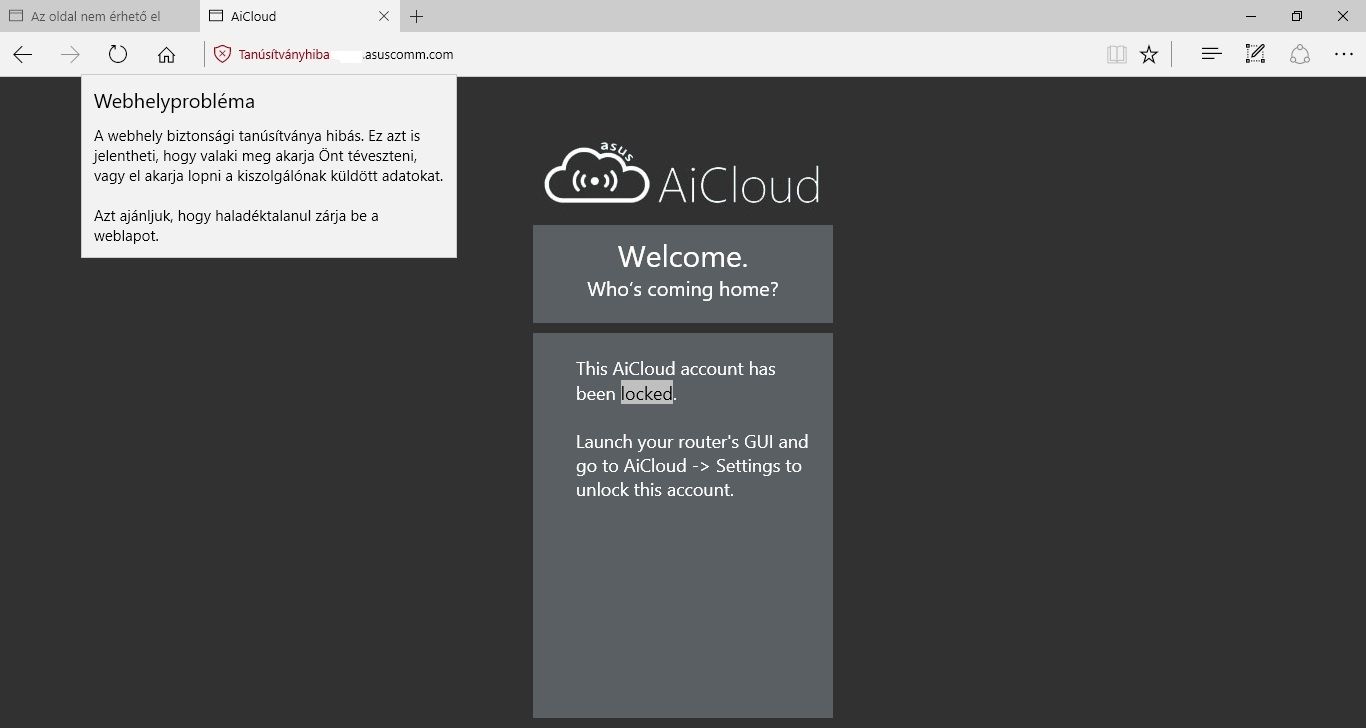Add page to favorites star
Viewport: 1366px width, 728px height.
1149,55
